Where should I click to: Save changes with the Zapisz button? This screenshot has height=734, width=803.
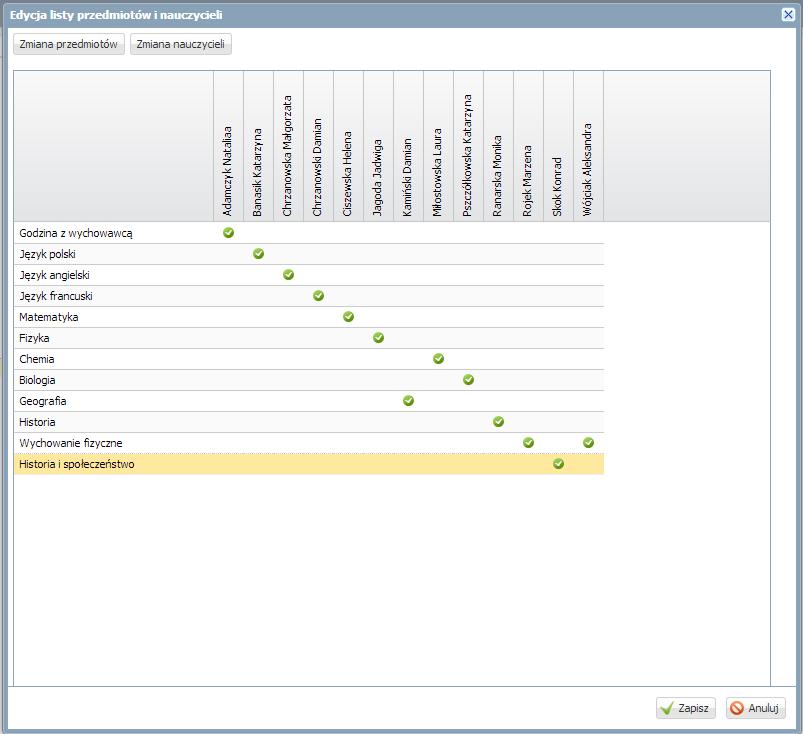[686, 708]
